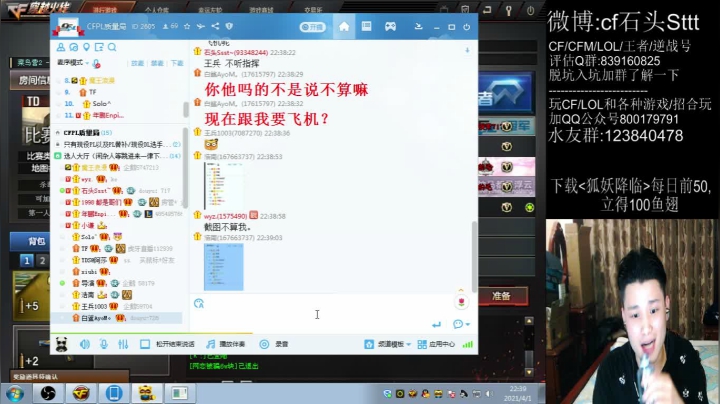Open the channel list panel icon in header
The height and width of the screenshot is (404, 720).
pyautogui.click(x=366, y=26)
